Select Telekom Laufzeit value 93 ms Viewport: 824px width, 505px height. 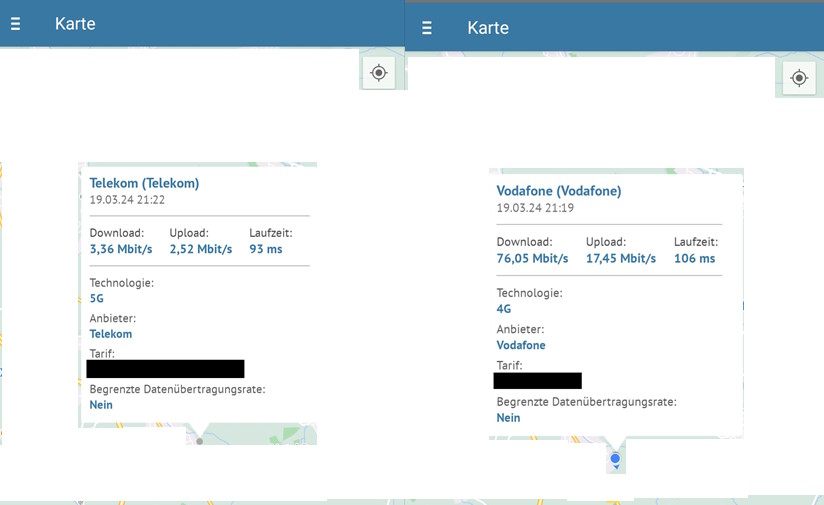coord(266,249)
